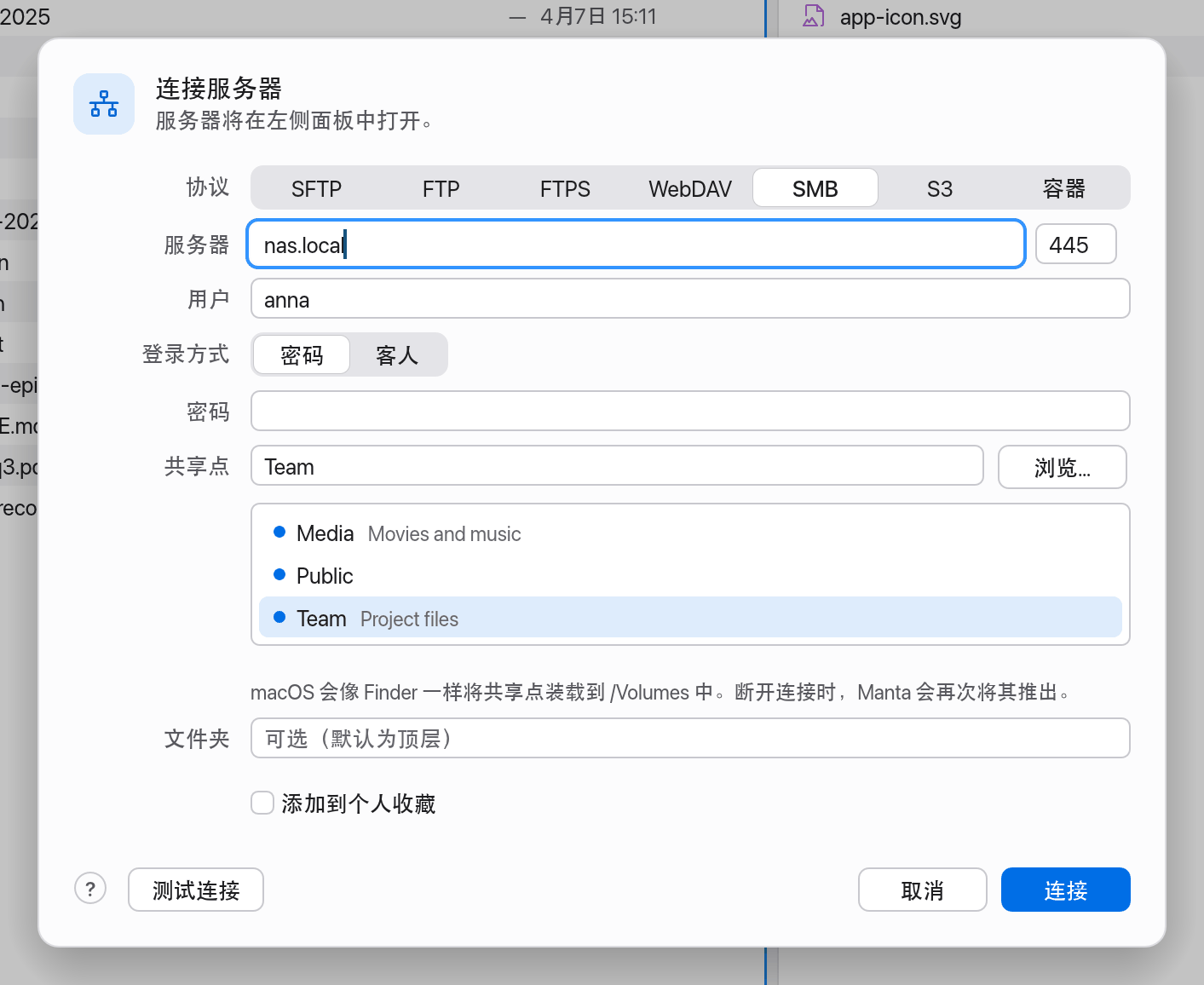
Task: Click the app-icon.svg file icon behind dialog
Action: pos(814,16)
